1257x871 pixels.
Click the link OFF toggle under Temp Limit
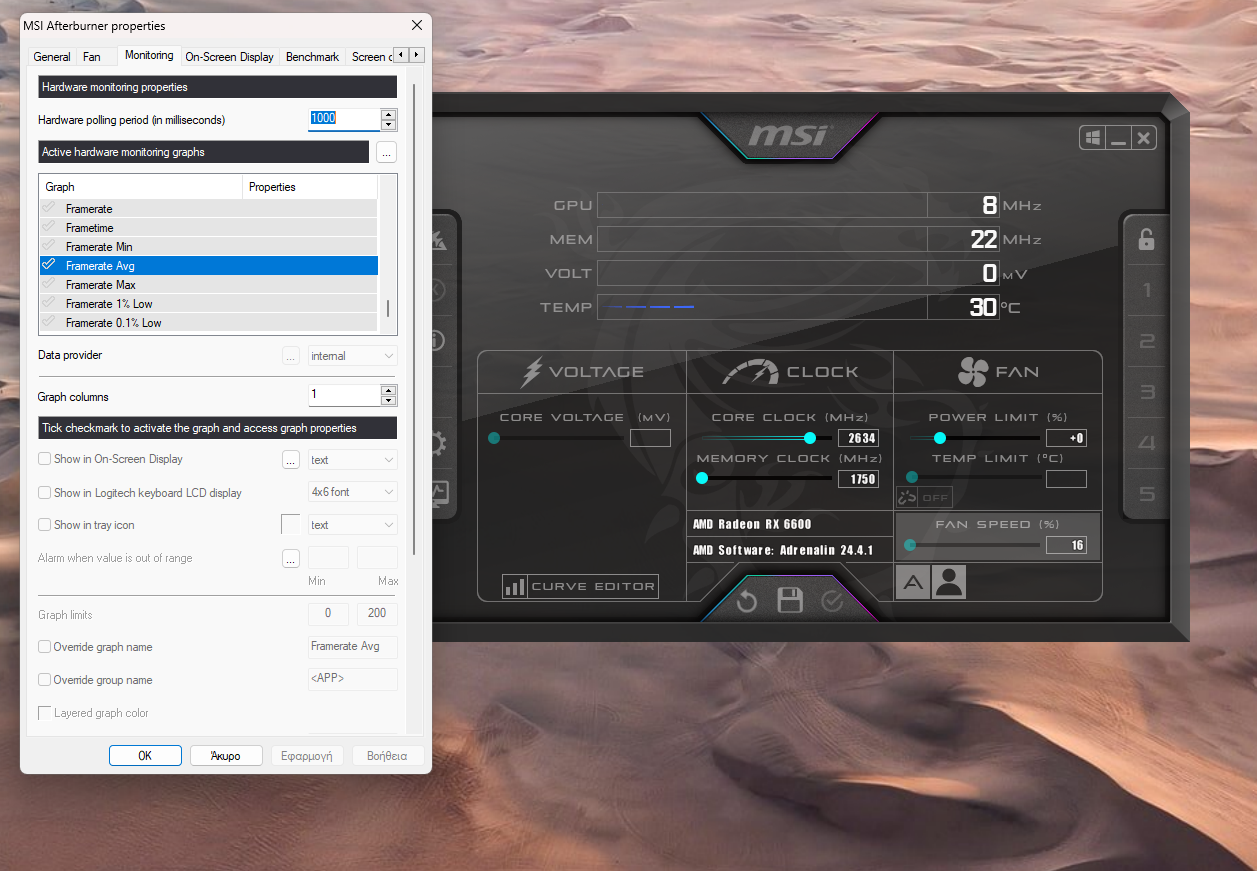click(x=924, y=497)
